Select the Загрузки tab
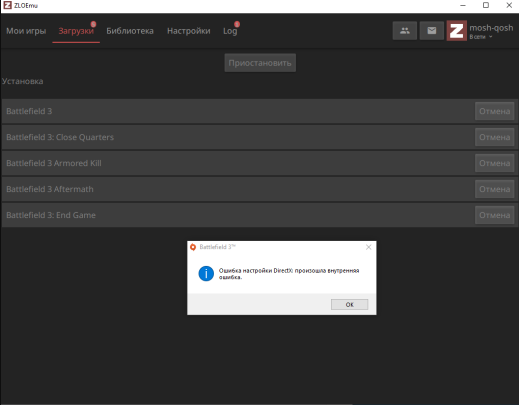The width and height of the screenshot is (519, 405). [76, 31]
